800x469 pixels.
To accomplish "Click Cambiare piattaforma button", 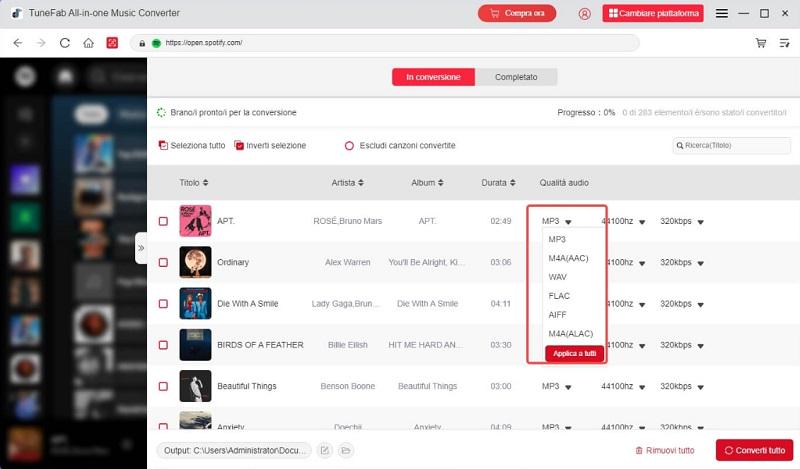I will point(653,13).
